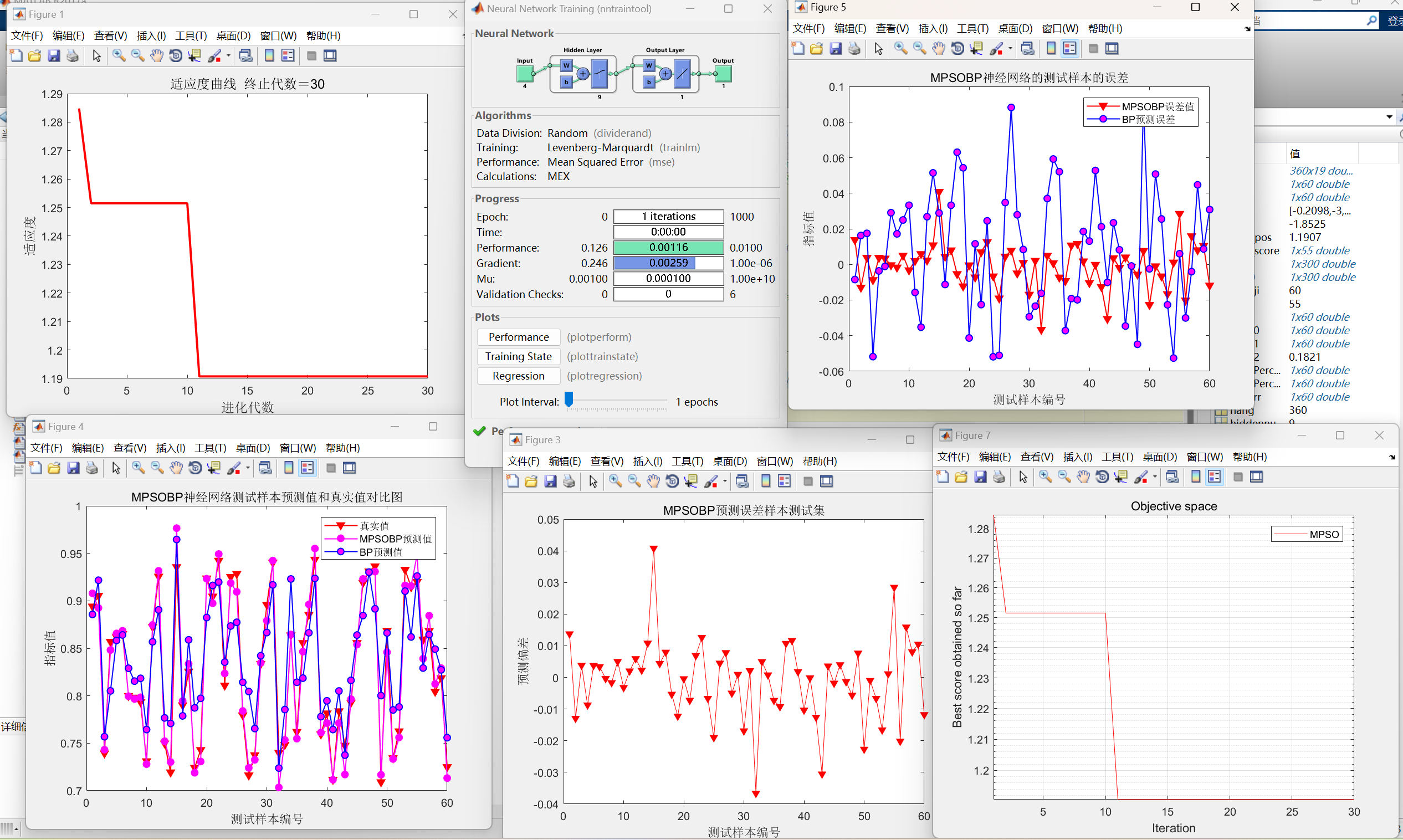Click the Plot Interval slider handle

(569, 399)
